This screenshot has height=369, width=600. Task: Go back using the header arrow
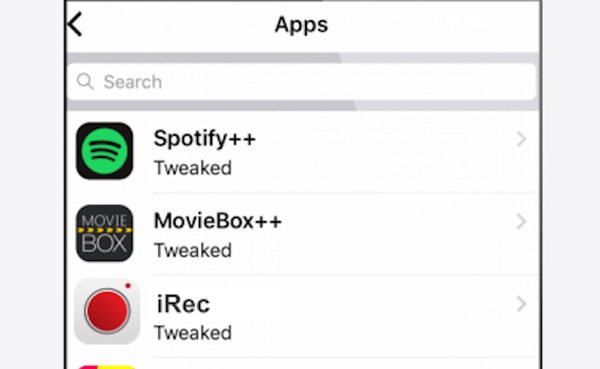tap(75, 24)
